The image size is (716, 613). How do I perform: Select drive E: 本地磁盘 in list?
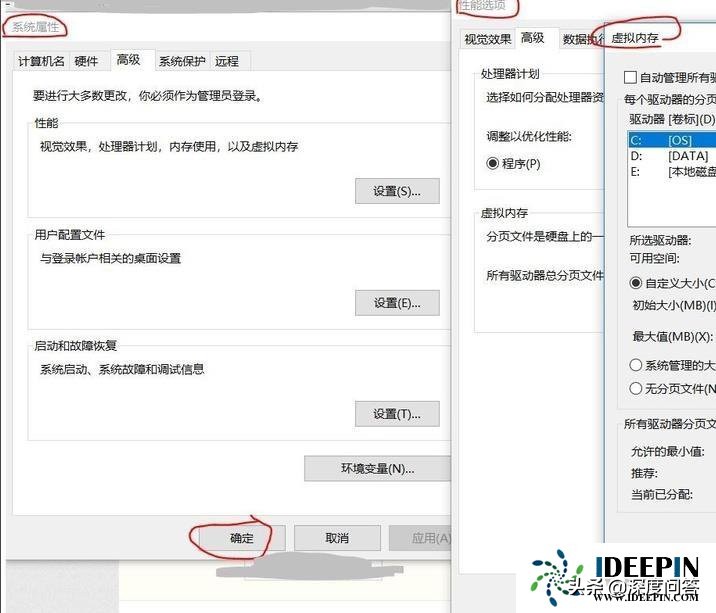(x=672, y=172)
